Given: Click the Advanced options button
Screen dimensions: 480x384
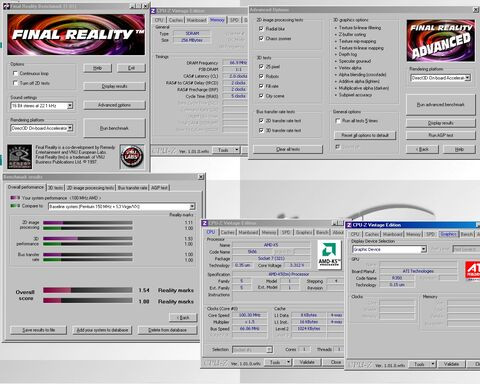Looking at the screenshot, I should click(x=114, y=105).
